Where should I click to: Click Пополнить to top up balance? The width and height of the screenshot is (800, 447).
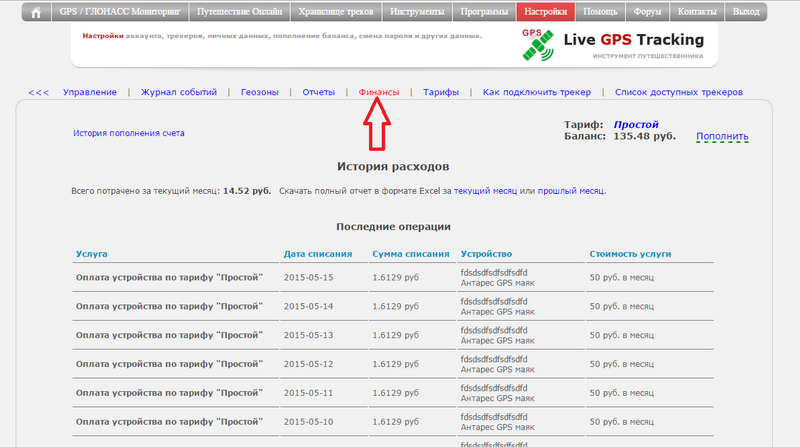coord(722,136)
